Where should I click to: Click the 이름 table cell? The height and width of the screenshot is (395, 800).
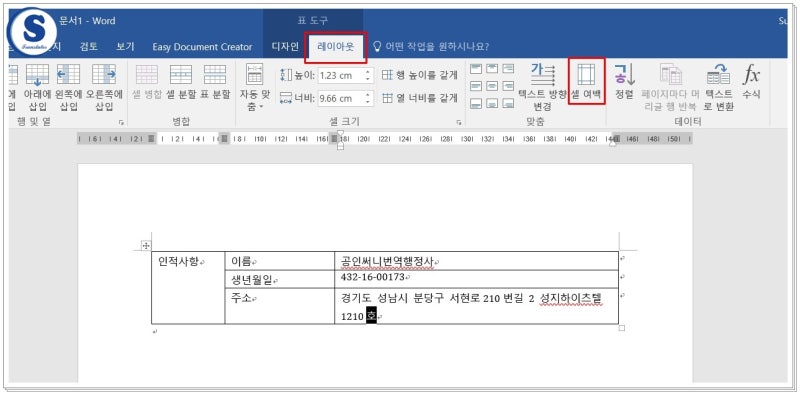[280, 261]
